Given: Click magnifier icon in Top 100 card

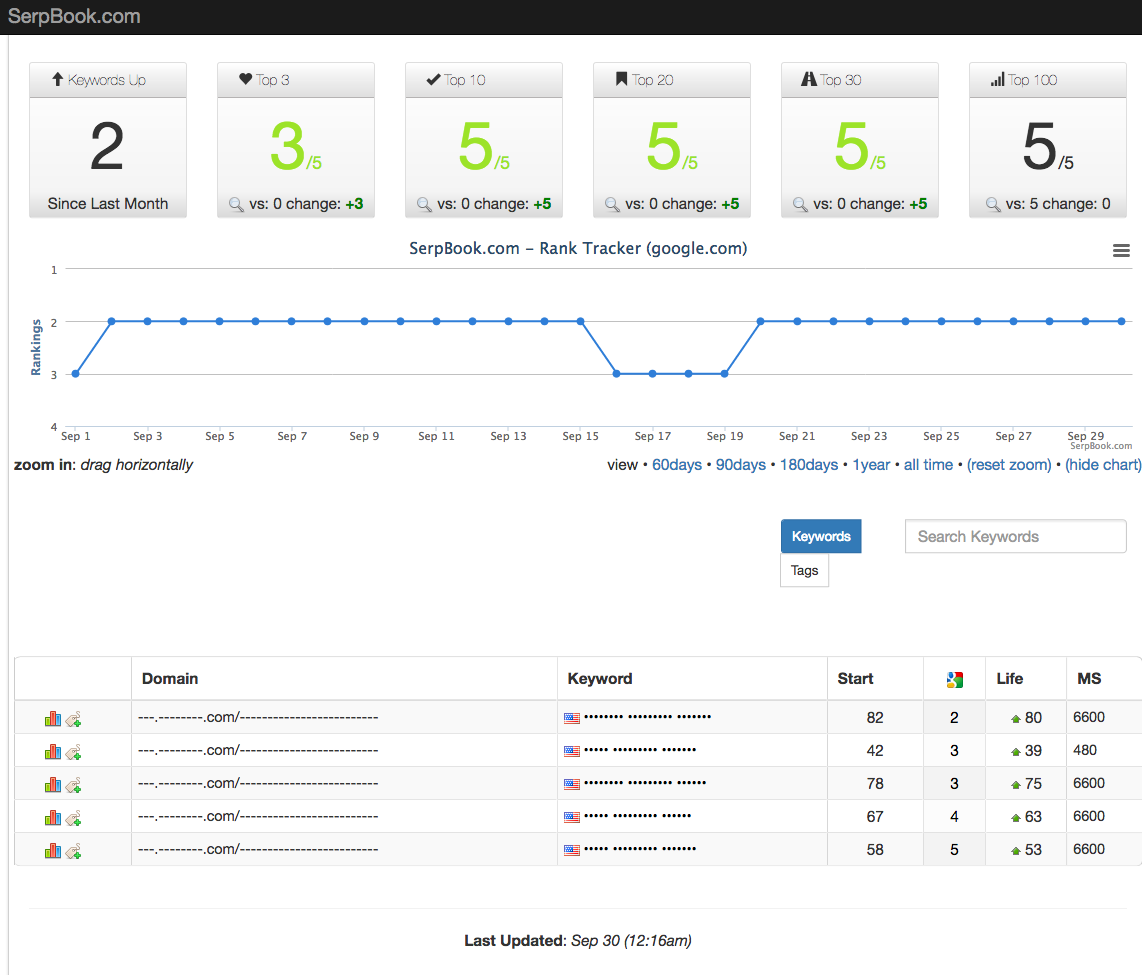Looking at the screenshot, I should (x=993, y=205).
